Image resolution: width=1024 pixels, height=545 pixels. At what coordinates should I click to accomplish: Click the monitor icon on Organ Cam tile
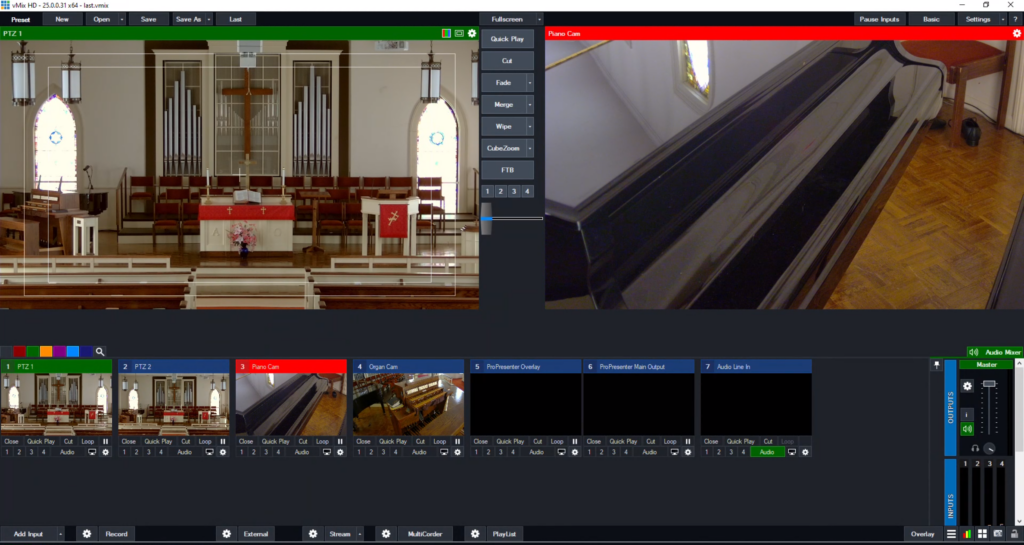coord(443,452)
